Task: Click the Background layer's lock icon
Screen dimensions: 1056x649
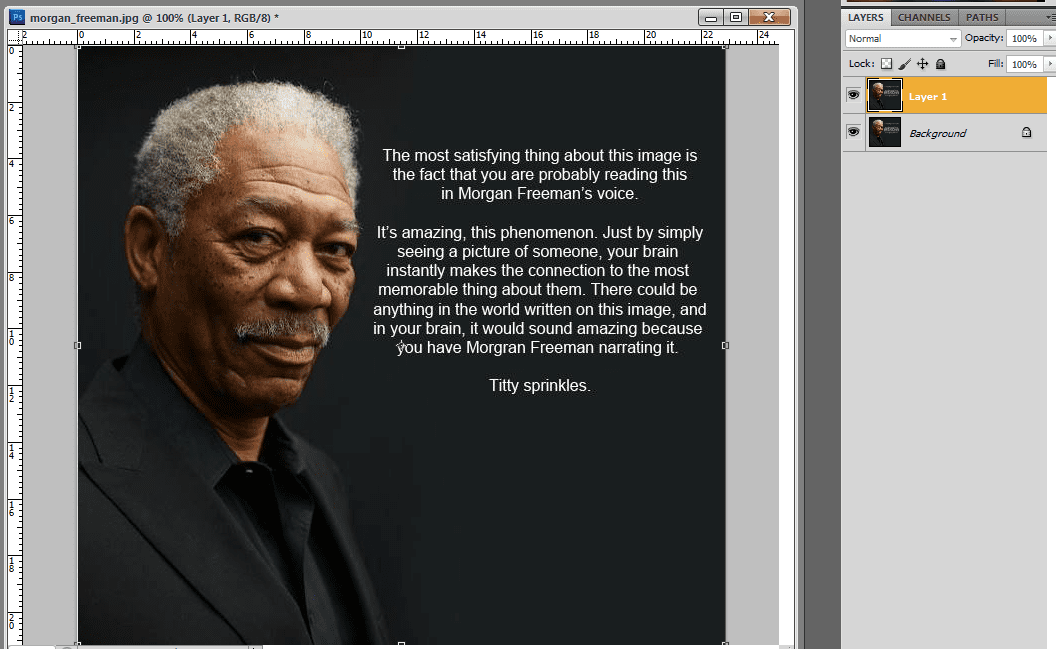Action: pyautogui.click(x=1026, y=132)
